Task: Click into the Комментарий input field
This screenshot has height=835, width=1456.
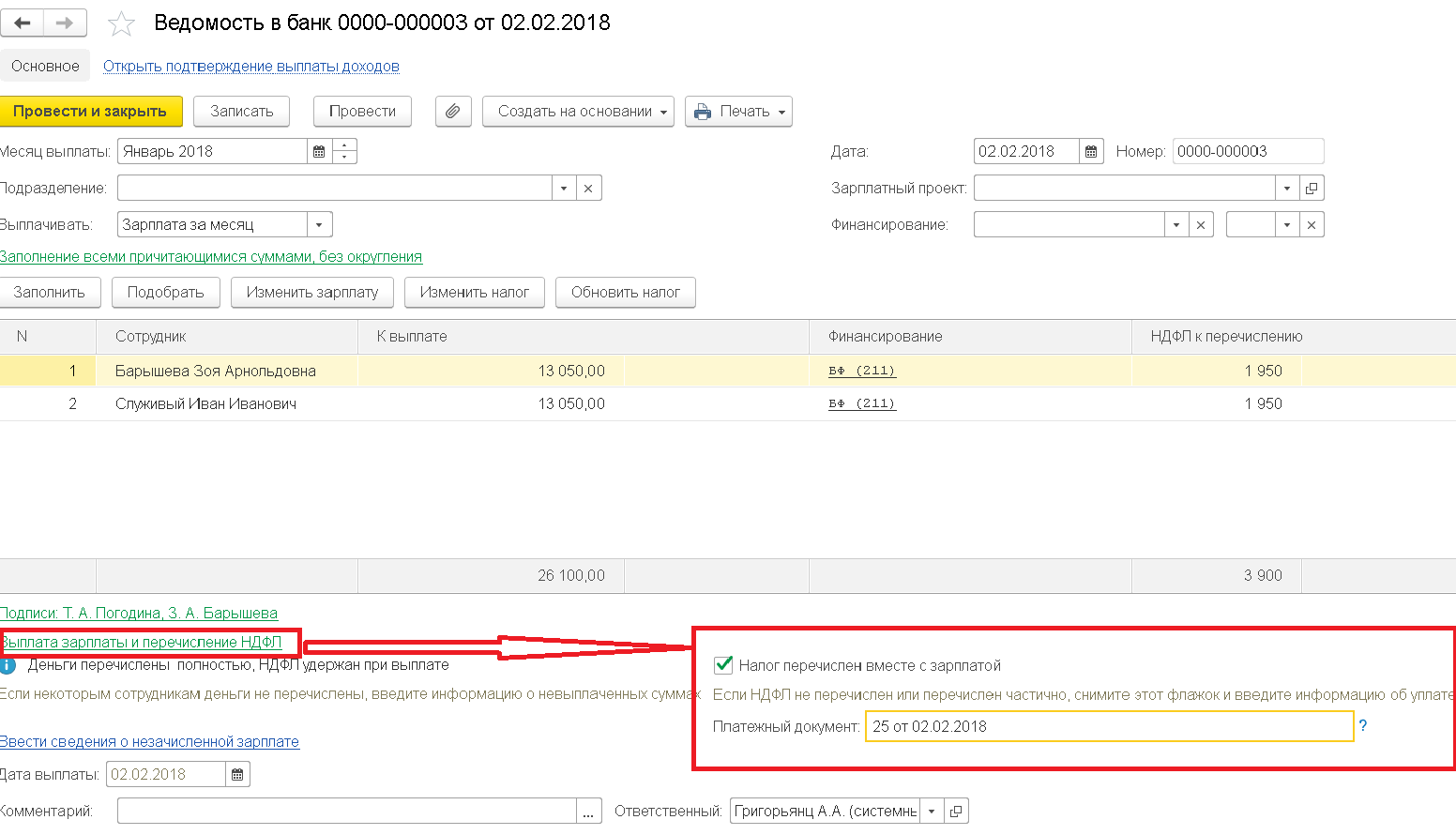Action: click(347, 811)
